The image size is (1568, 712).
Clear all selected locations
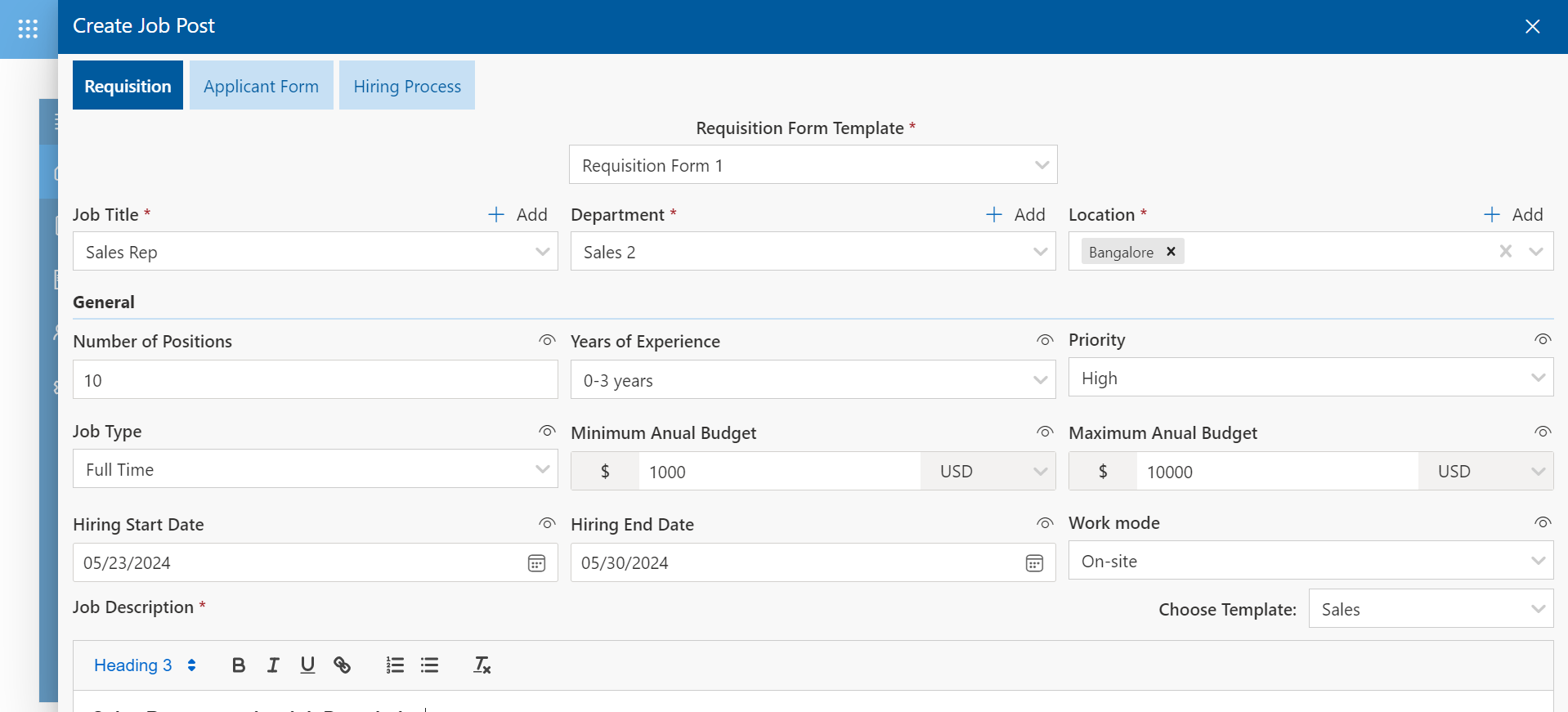pyautogui.click(x=1505, y=251)
